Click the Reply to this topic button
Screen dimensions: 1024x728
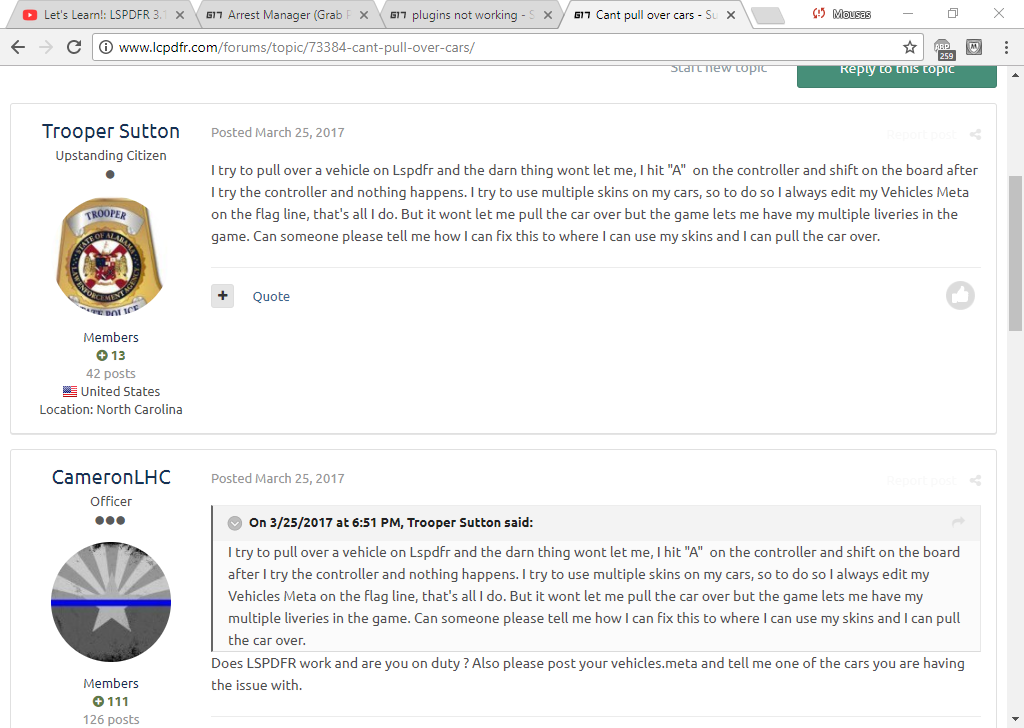coord(897,72)
